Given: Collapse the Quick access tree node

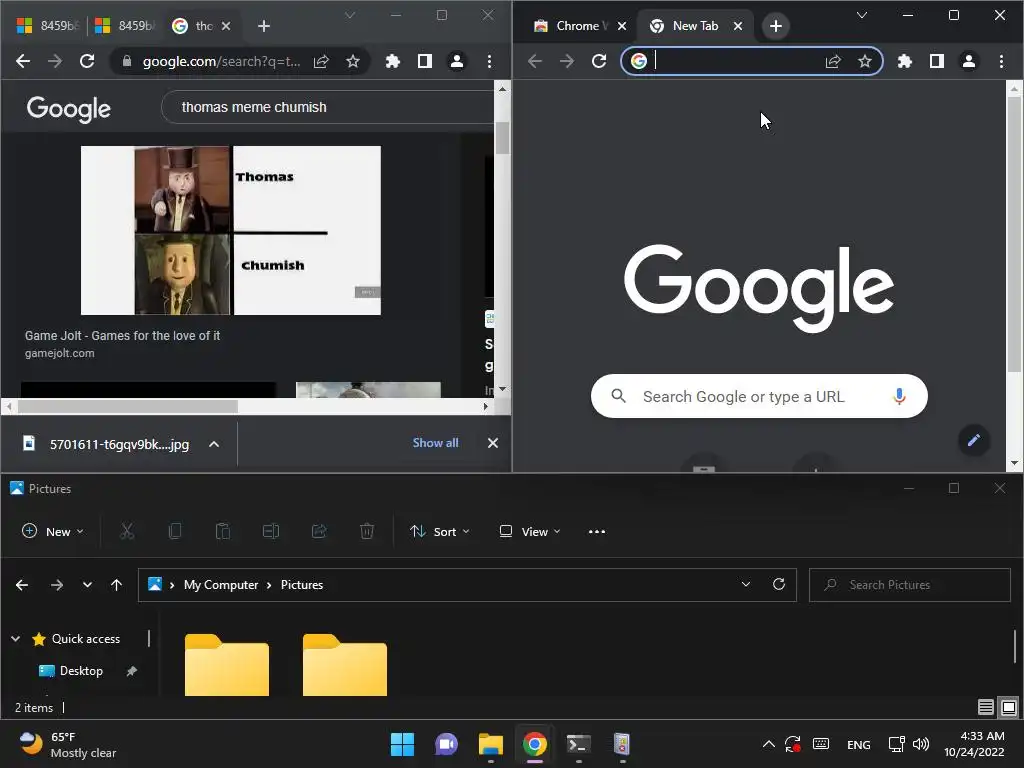Looking at the screenshot, I should click(x=16, y=639).
